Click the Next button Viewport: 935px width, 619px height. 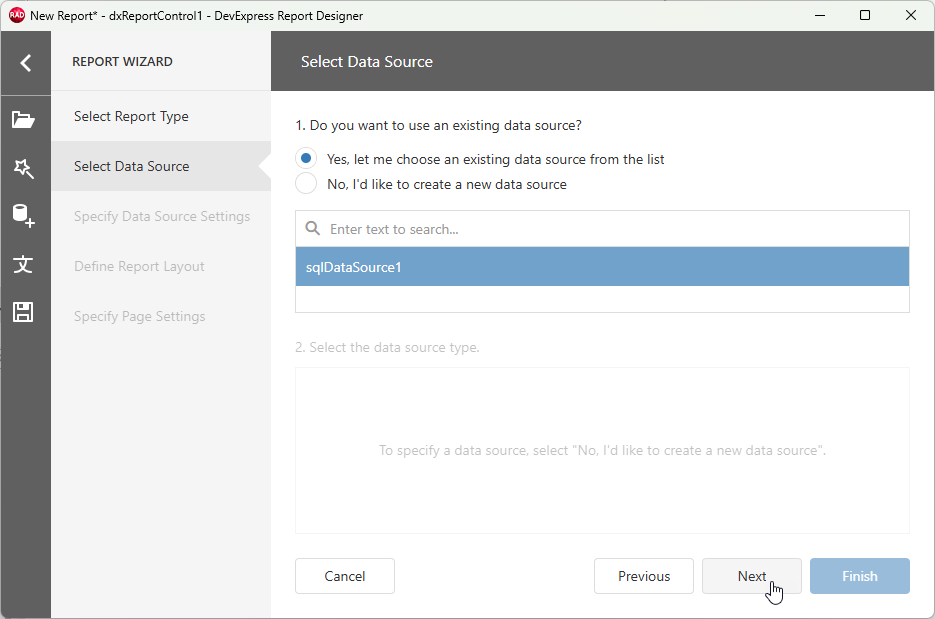[752, 576]
